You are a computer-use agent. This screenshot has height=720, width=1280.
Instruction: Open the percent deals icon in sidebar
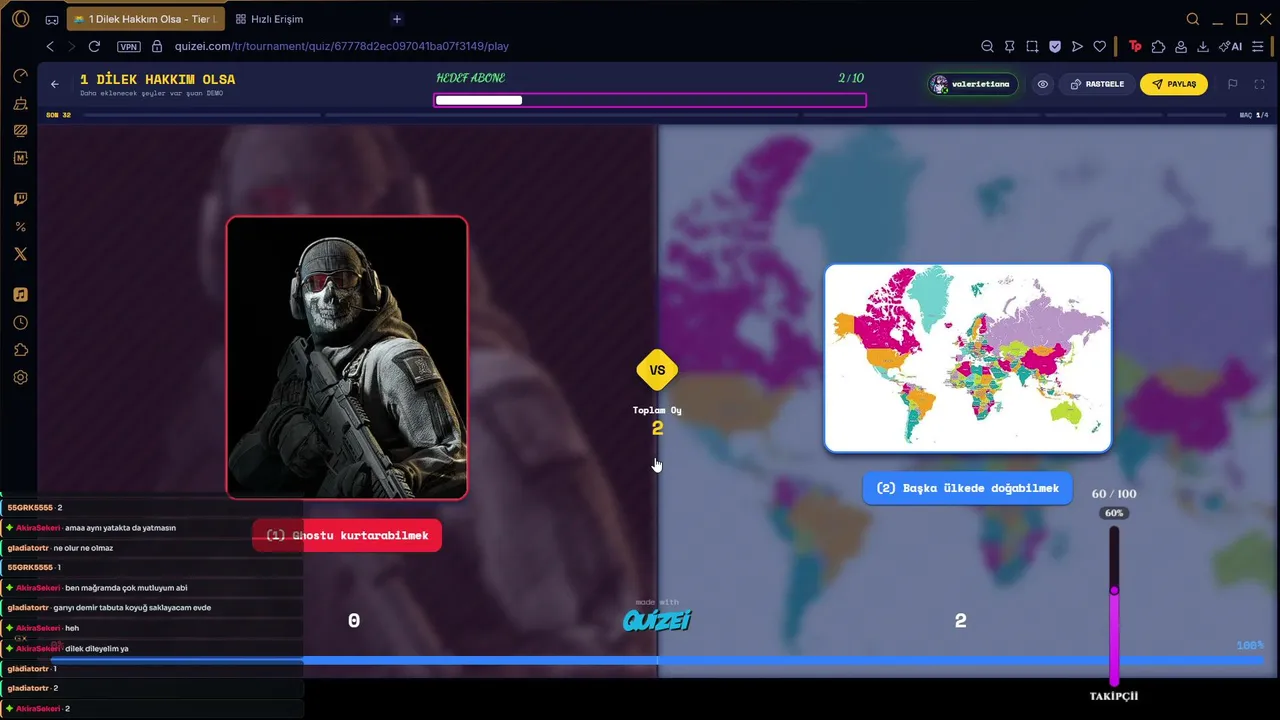coord(20,227)
